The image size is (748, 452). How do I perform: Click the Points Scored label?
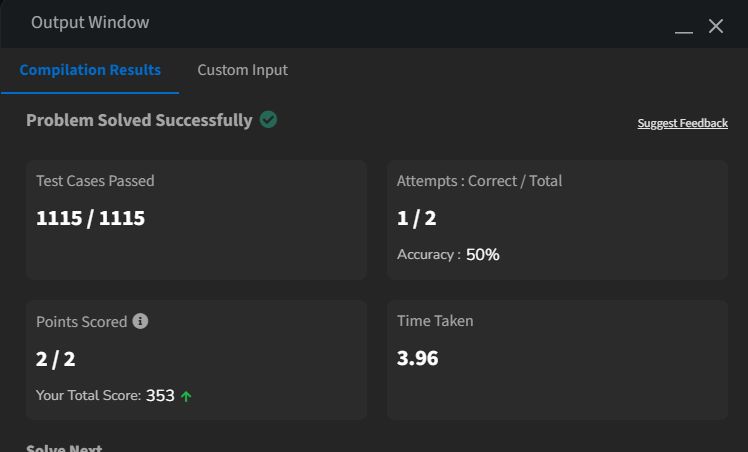click(x=82, y=321)
